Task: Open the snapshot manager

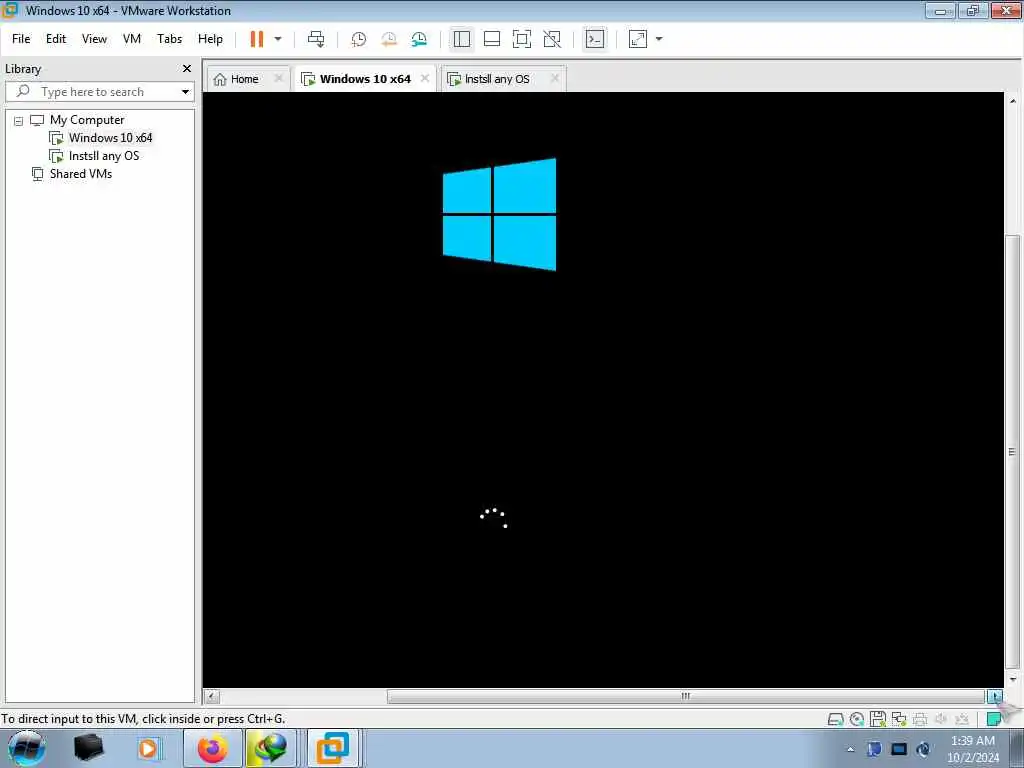Action: 419,39
